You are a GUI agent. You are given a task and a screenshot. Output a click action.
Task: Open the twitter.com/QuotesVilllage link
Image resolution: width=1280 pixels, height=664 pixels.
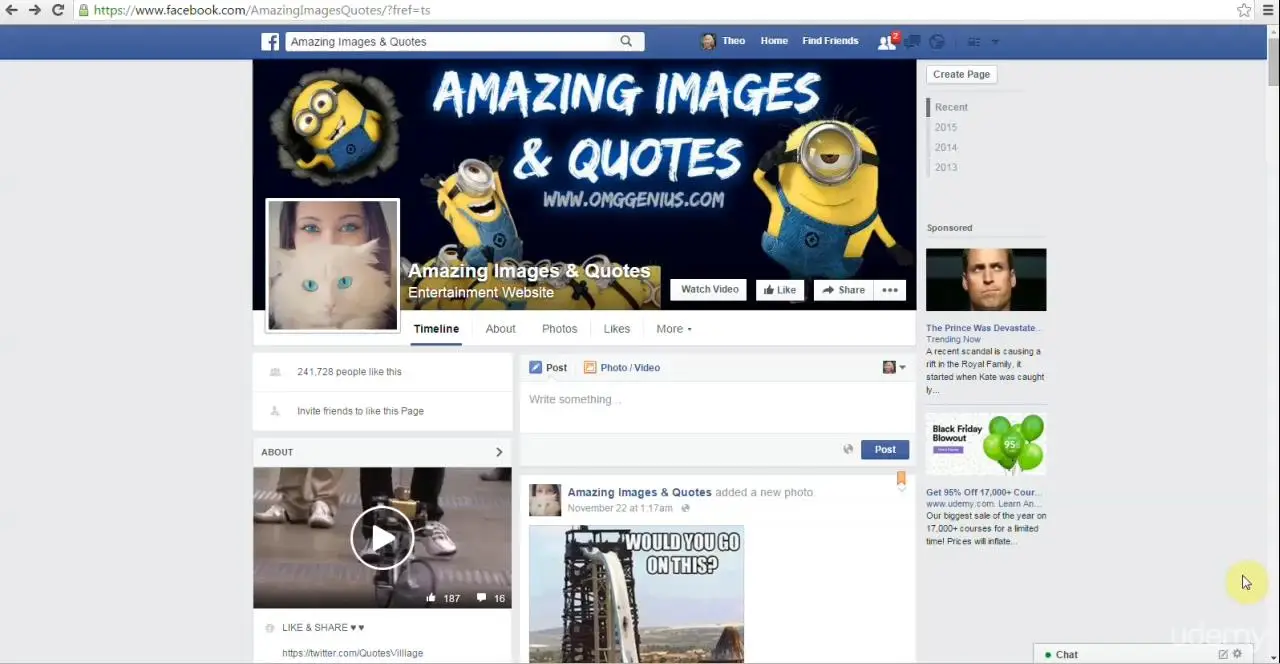coord(352,653)
